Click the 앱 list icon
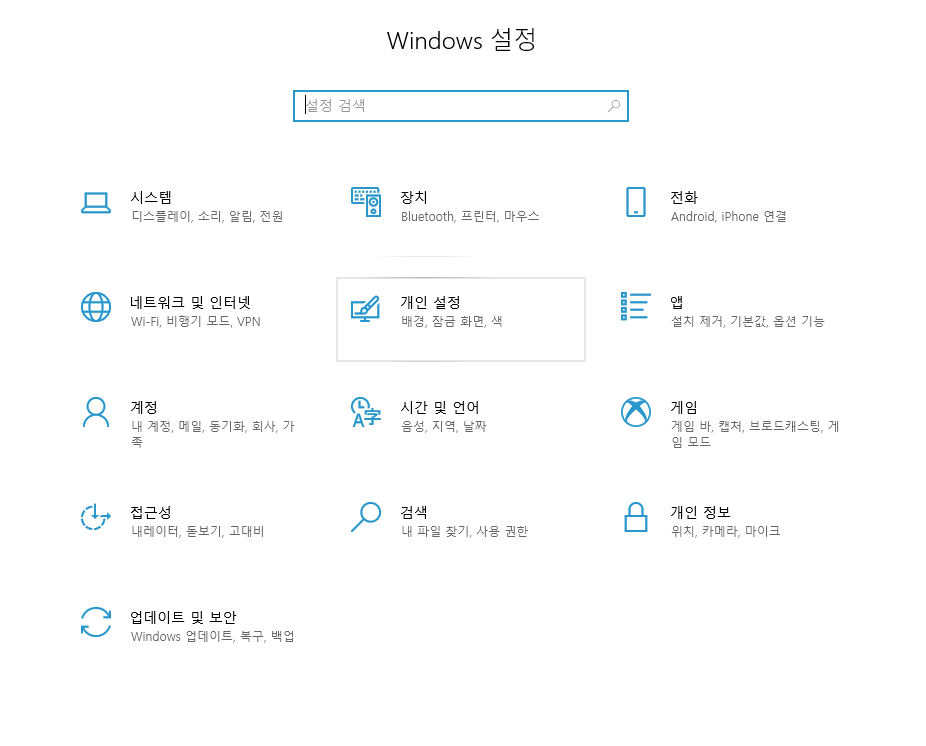The height and width of the screenshot is (746, 926). tap(635, 306)
